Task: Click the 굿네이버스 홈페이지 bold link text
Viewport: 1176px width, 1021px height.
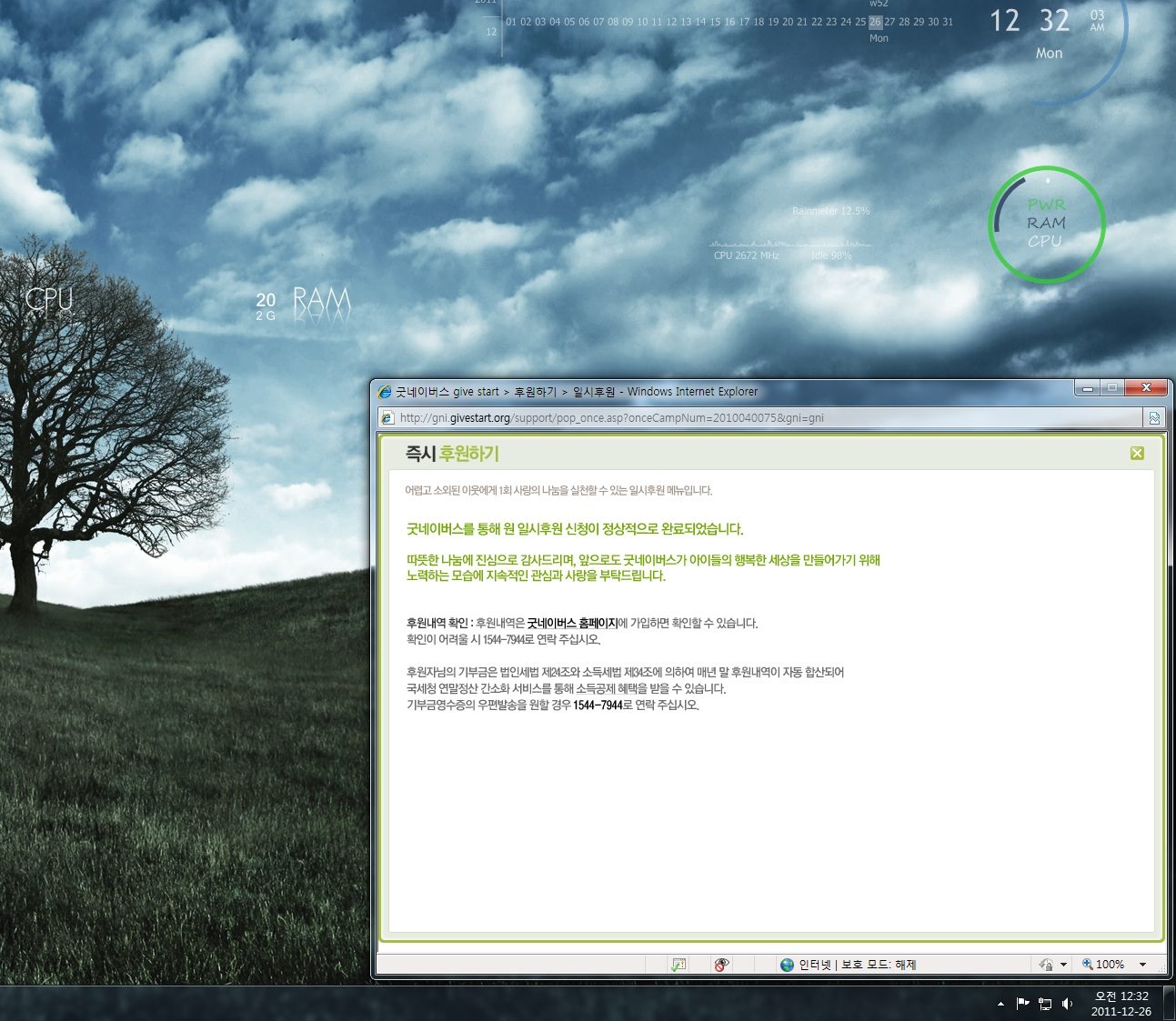Action: click(x=572, y=623)
